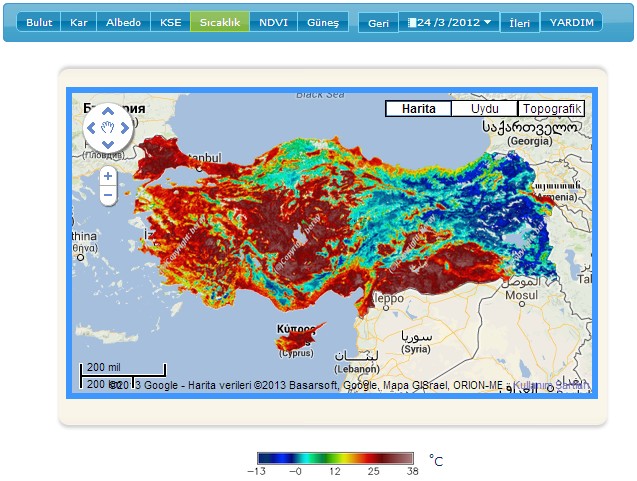Open YARDIM help
The width and height of the screenshot is (637, 481).
(571, 22)
